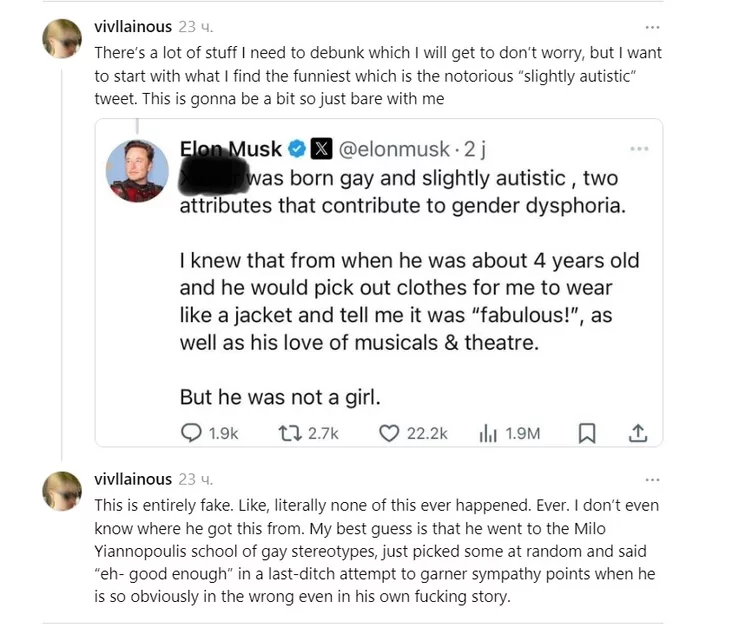This screenshot has width=732, height=628.
Task: Click the "But he was not a girl." line
Action: point(280,397)
